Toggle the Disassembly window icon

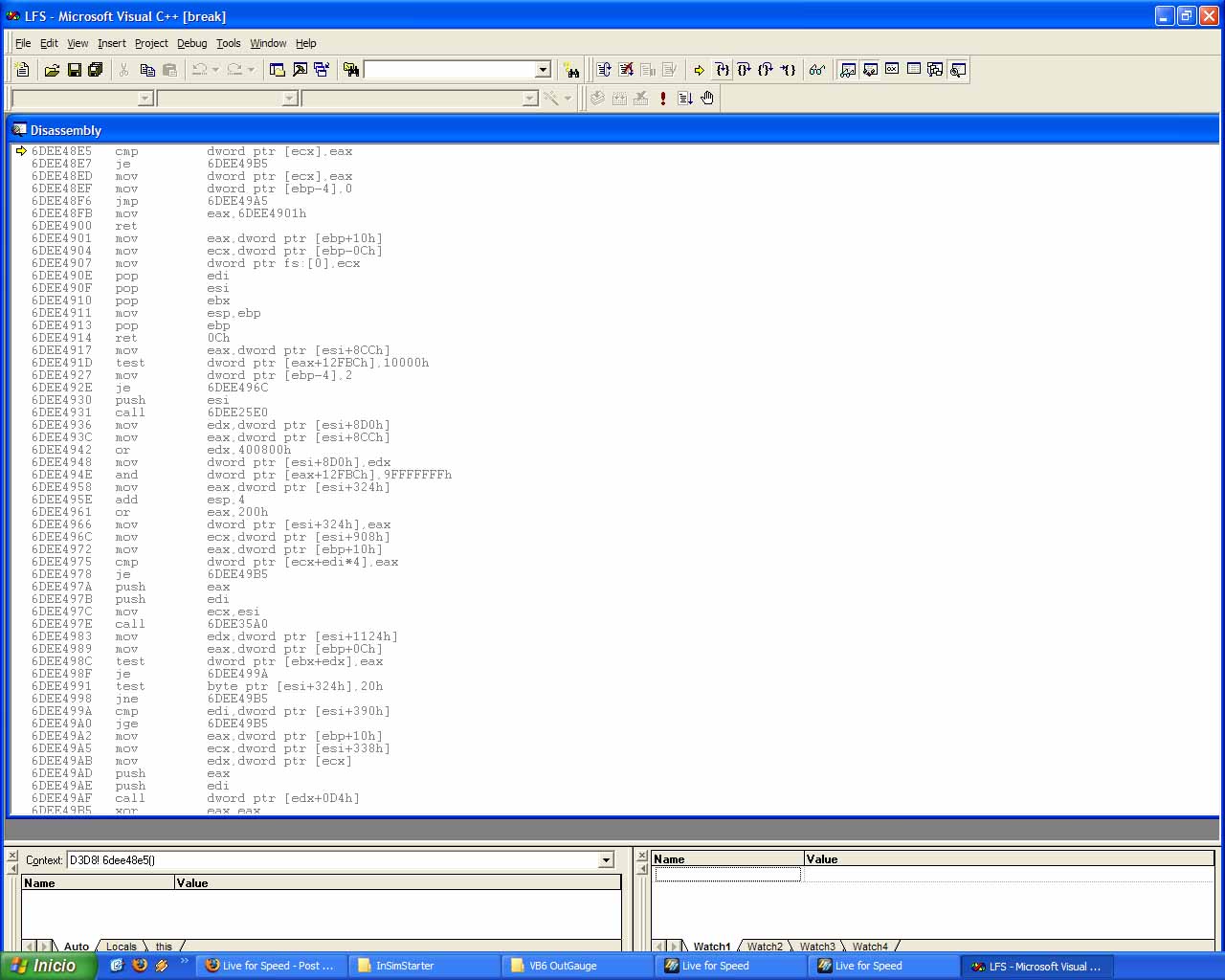pyautogui.click(x=957, y=70)
